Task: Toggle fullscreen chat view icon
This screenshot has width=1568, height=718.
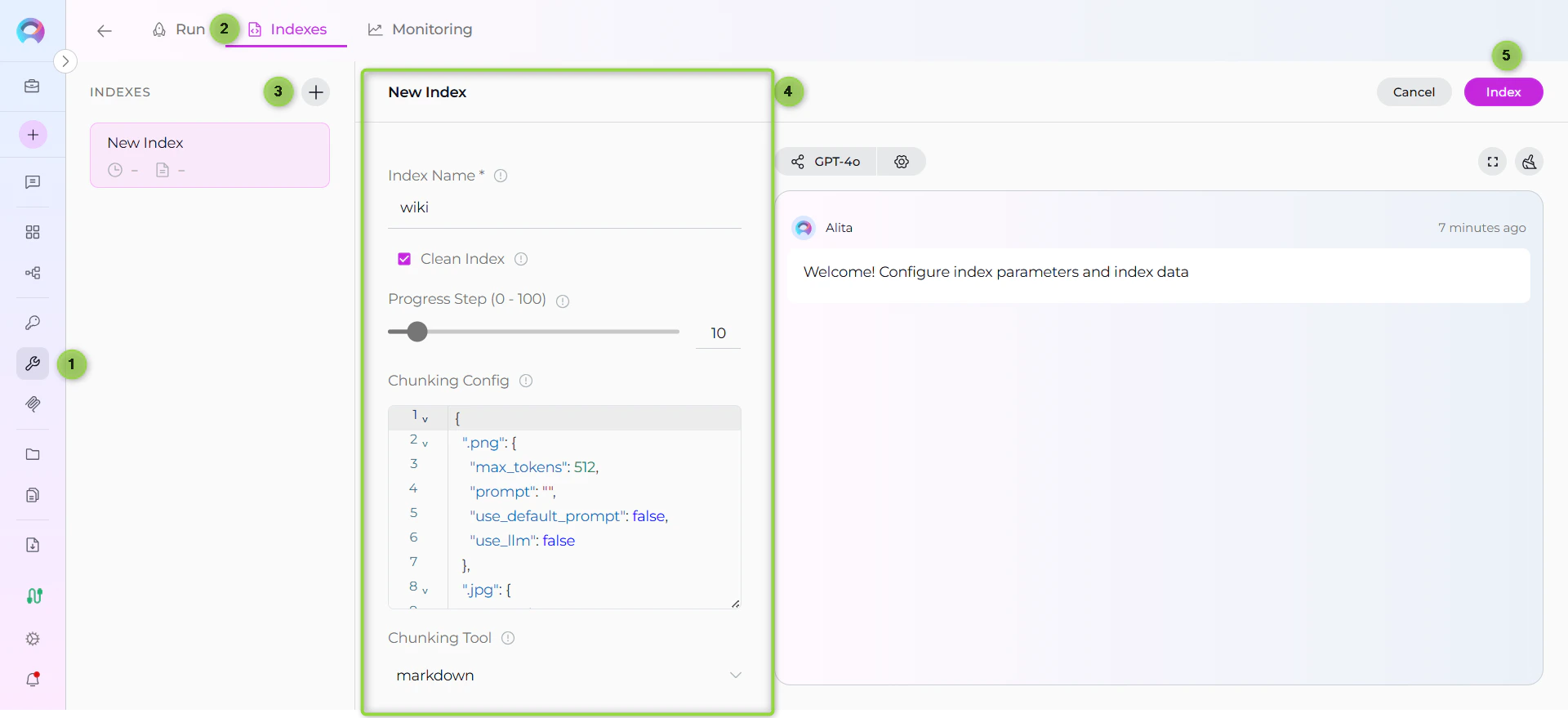Action: coord(1493,162)
